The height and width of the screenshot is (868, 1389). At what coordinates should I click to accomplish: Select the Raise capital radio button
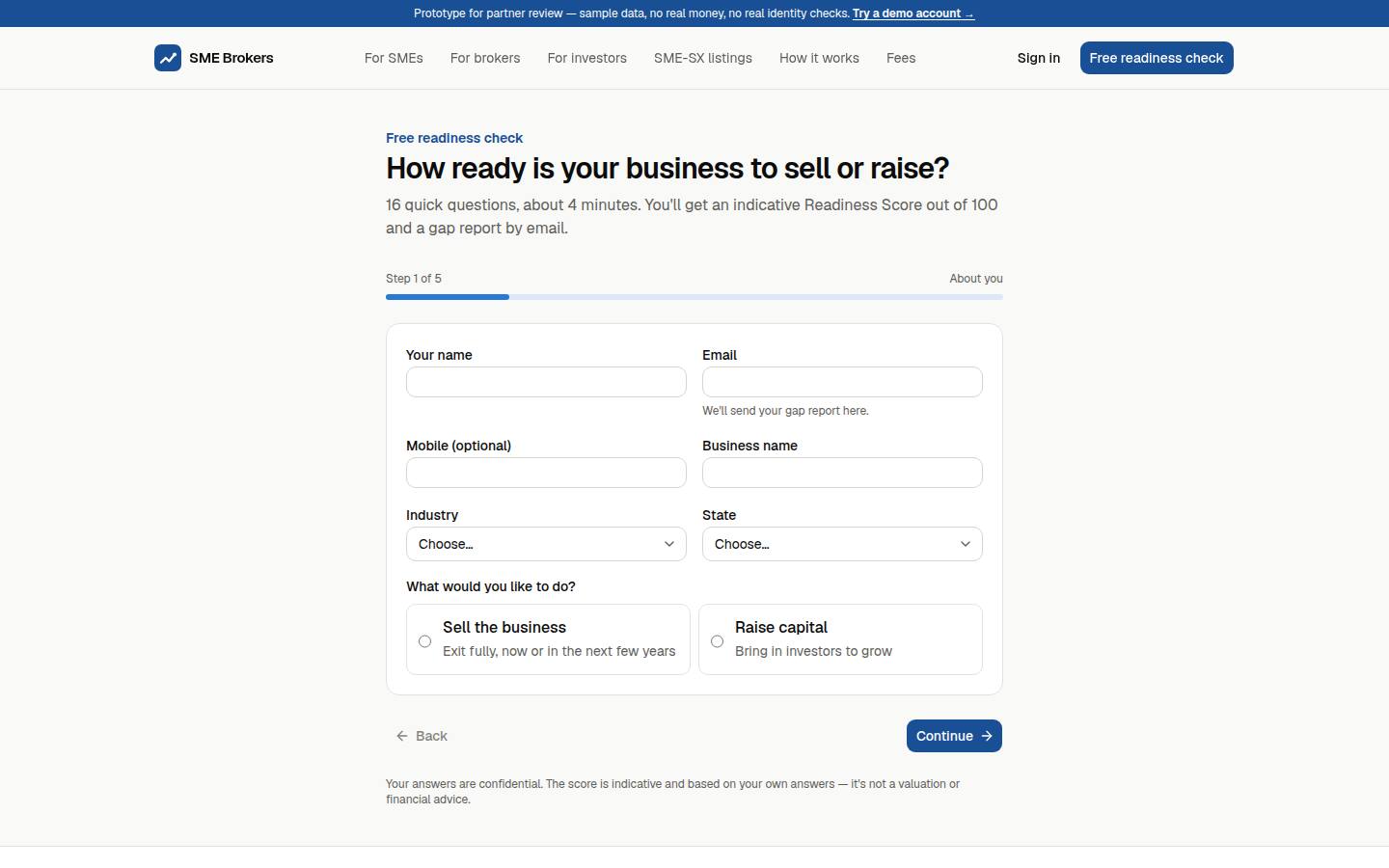click(x=717, y=641)
